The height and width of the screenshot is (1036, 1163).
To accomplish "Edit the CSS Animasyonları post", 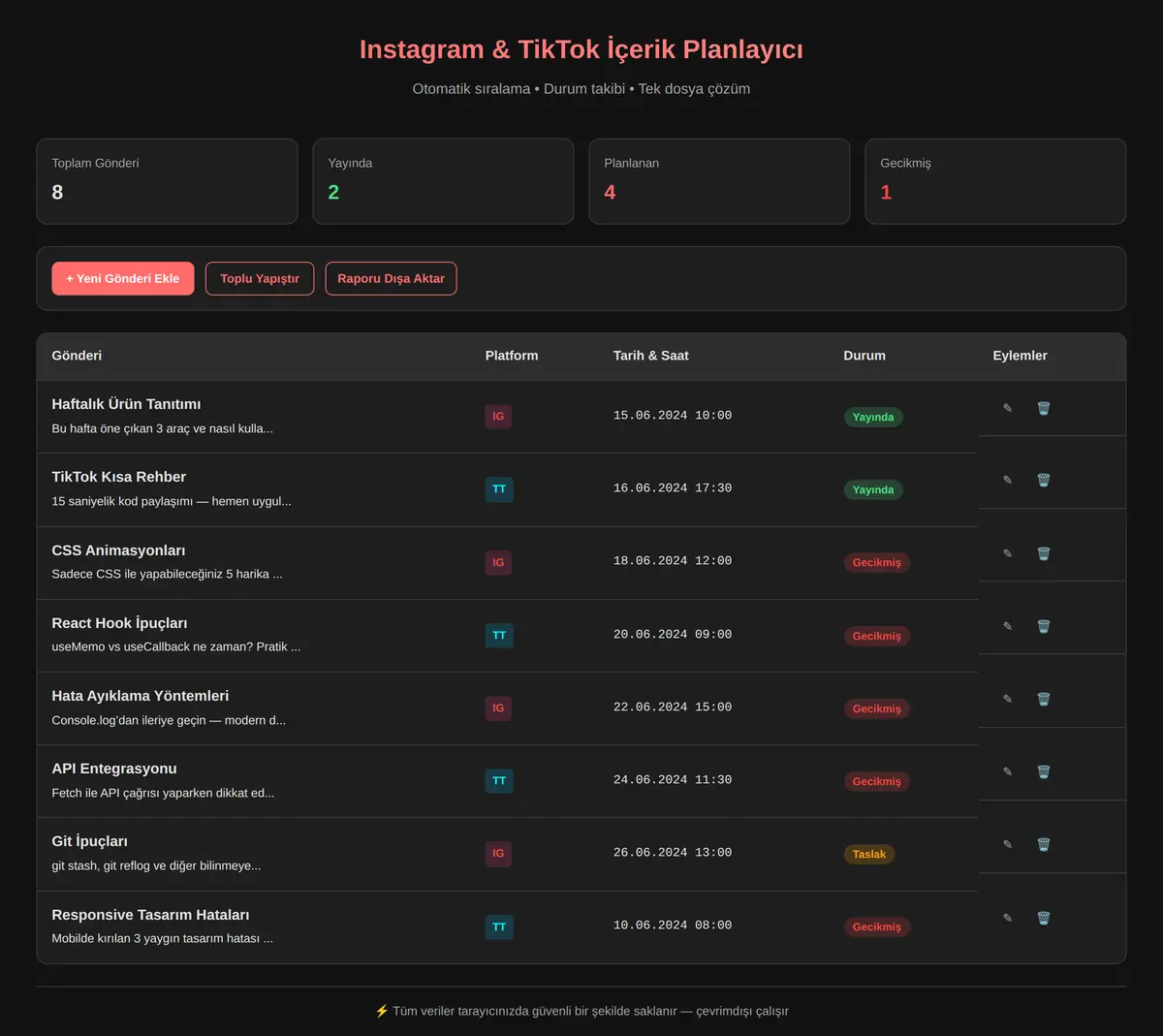I will coord(1008,553).
